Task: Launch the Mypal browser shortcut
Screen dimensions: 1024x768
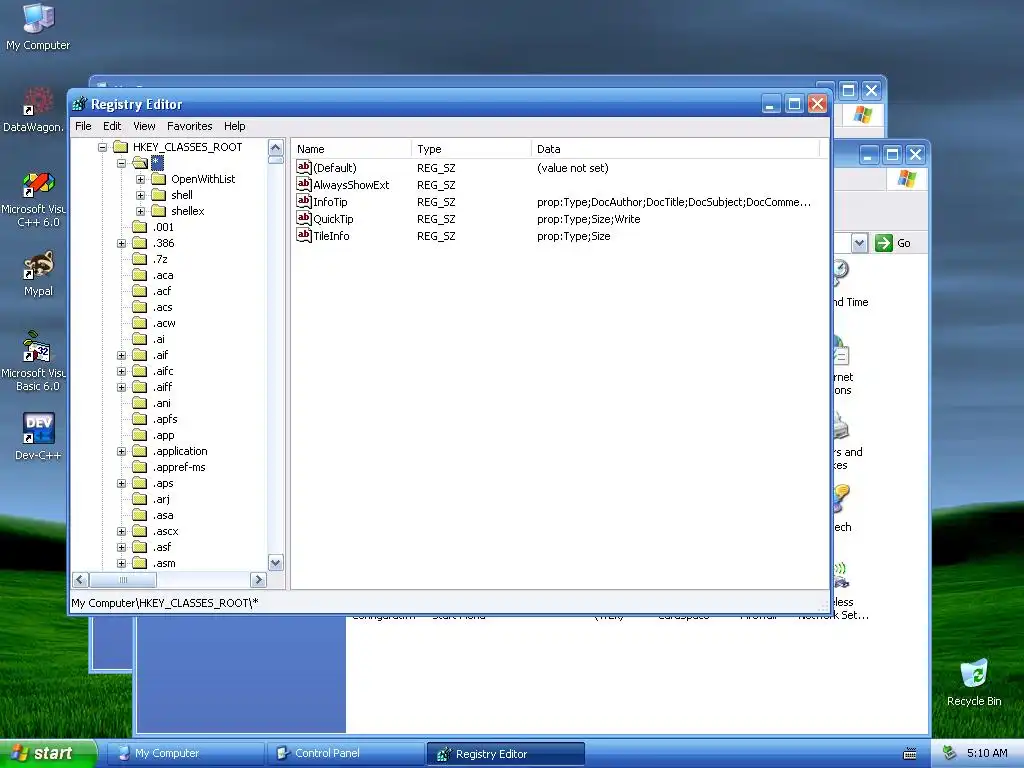Action: (x=38, y=273)
